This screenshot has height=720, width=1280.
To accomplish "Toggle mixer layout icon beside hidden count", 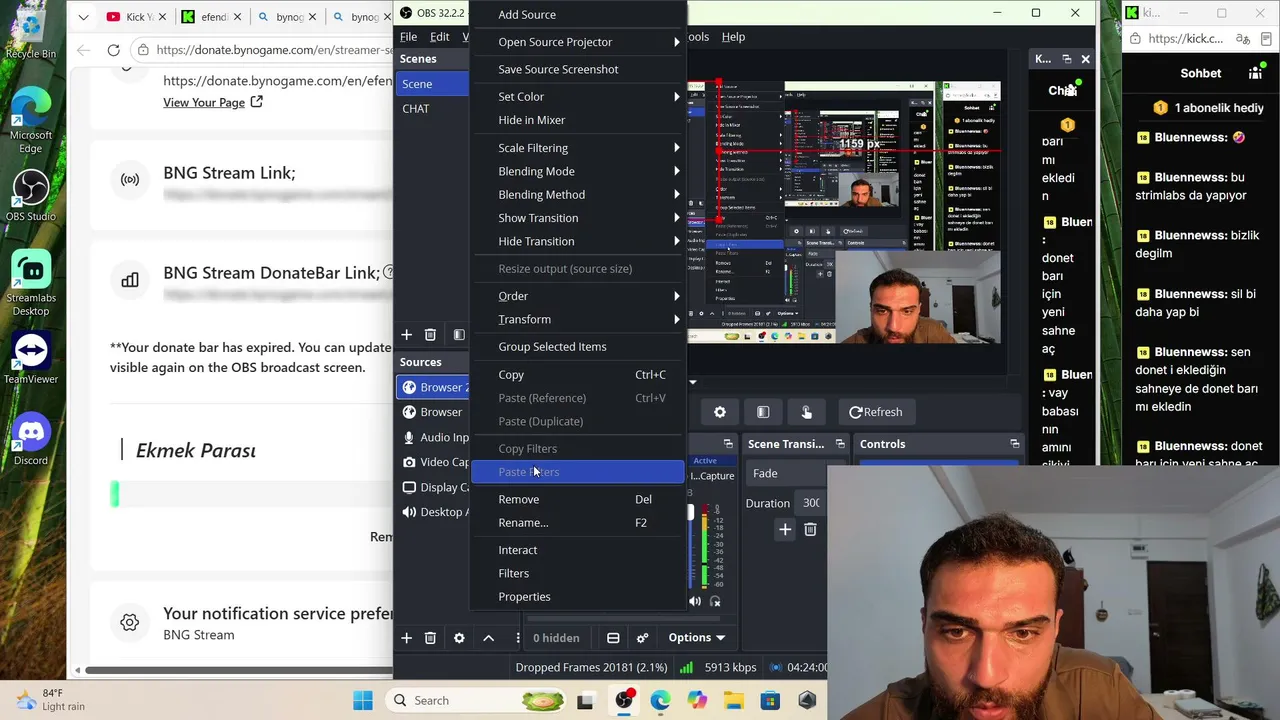I will click(x=613, y=637).
